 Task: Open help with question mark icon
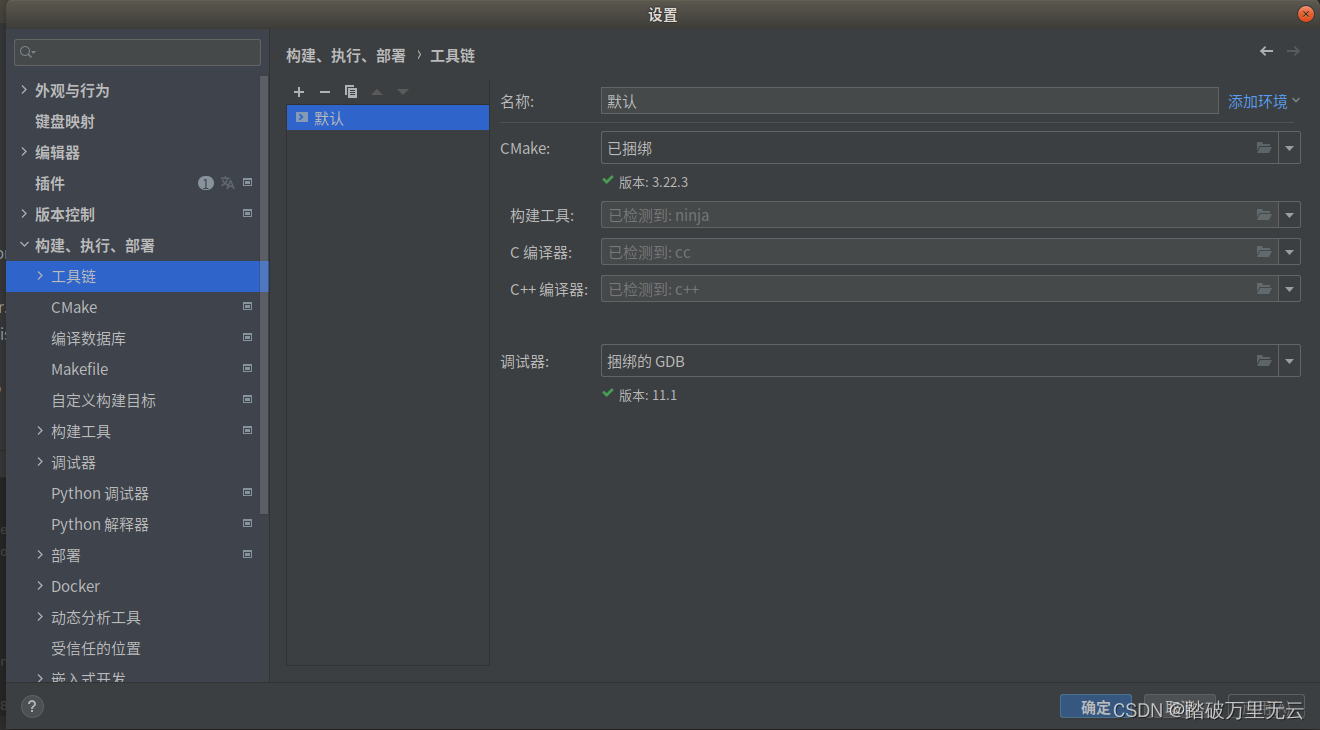click(32, 707)
